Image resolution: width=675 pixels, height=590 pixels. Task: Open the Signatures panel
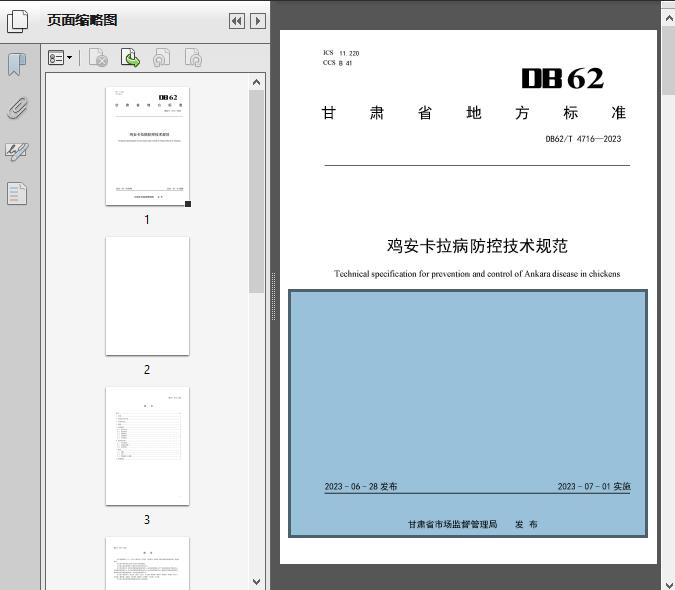[17, 151]
